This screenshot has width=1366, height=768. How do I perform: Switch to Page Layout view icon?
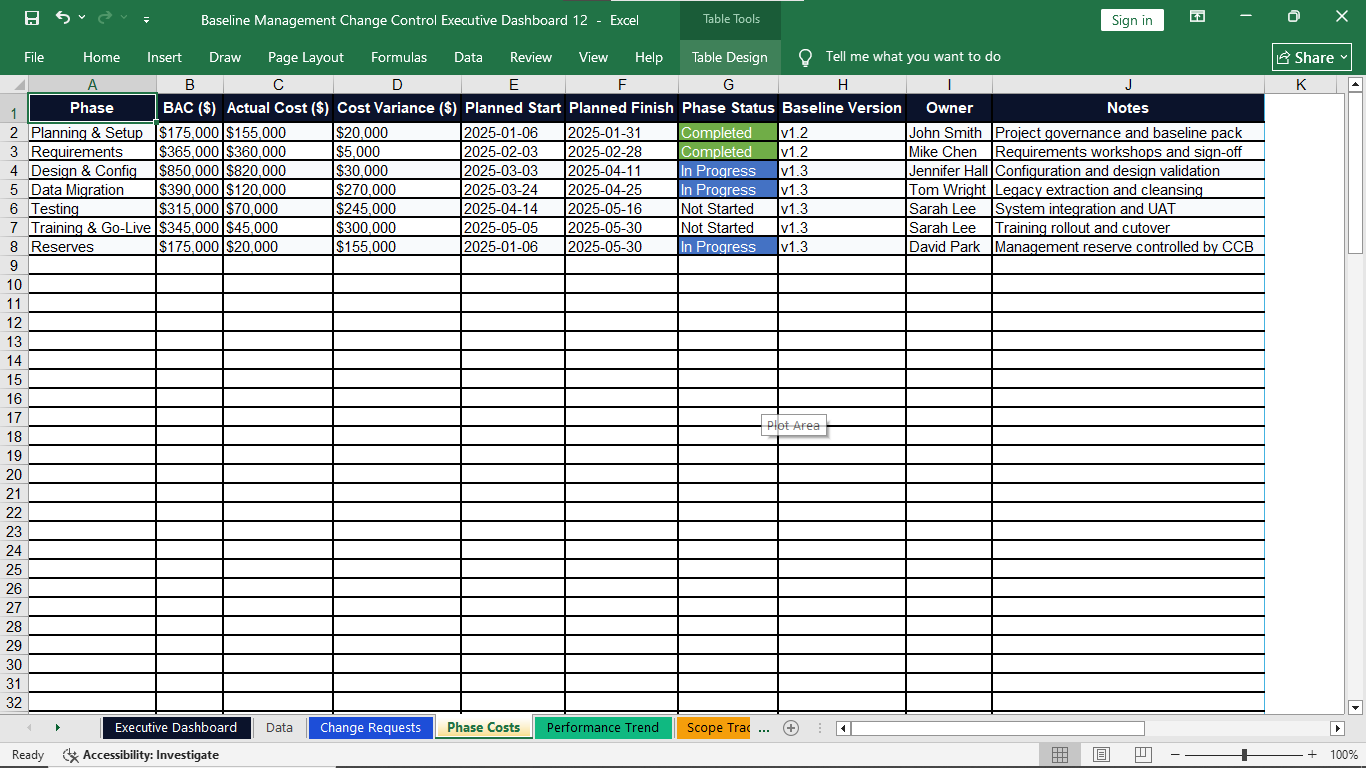(1101, 755)
